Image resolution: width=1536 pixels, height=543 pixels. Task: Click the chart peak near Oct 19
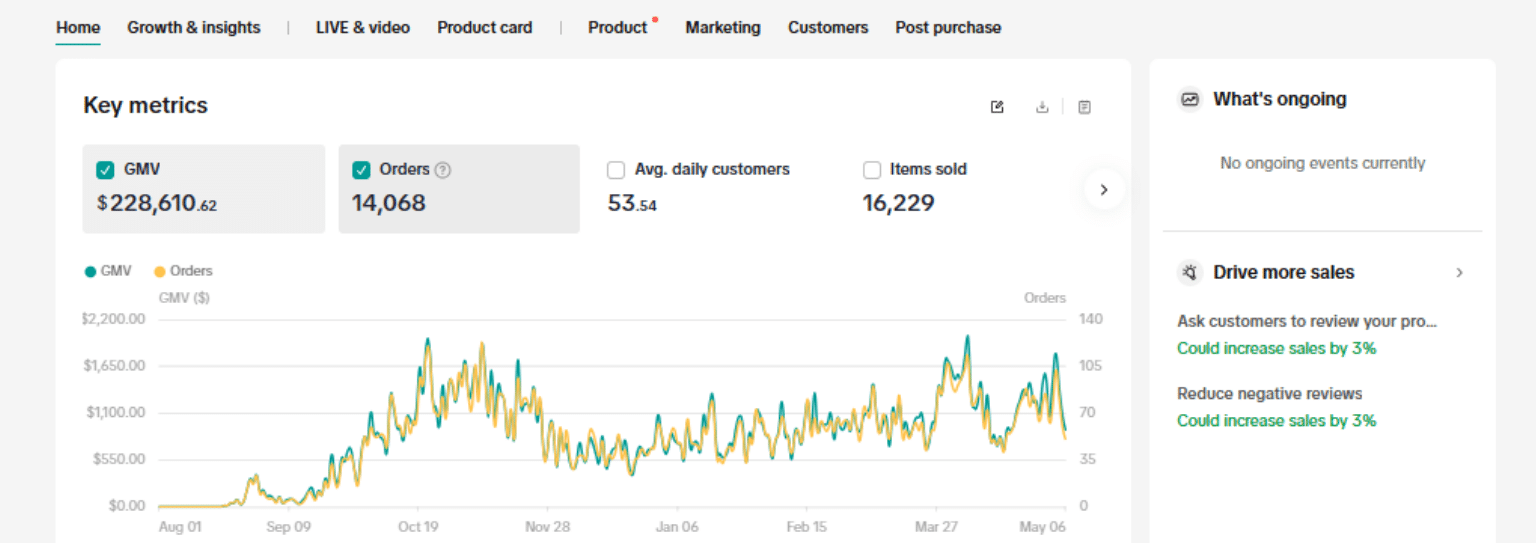click(428, 340)
